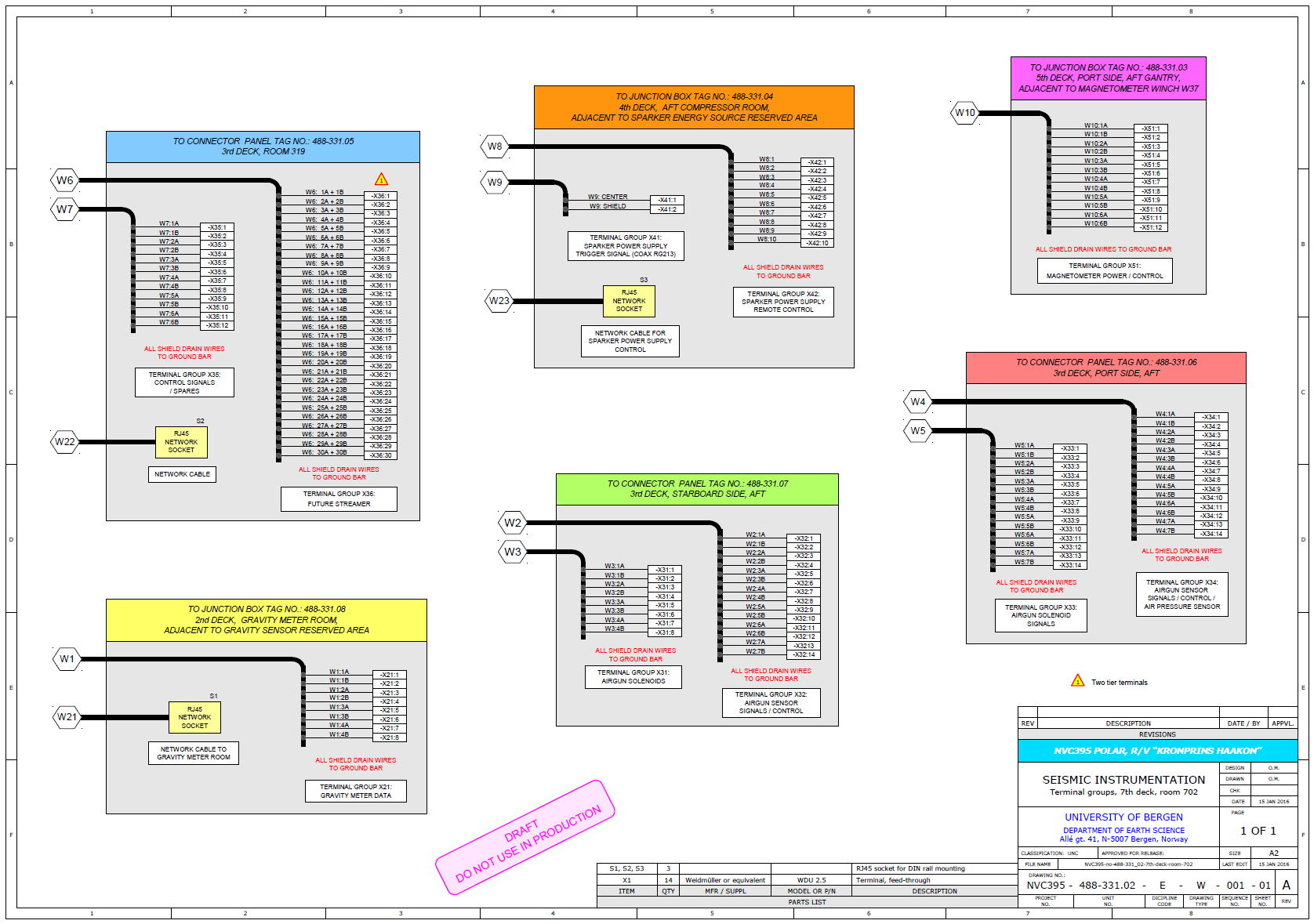This screenshot has height=924, width=1314.
Task: Click the W23 hexagon cable marker
Action: (499, 301)
